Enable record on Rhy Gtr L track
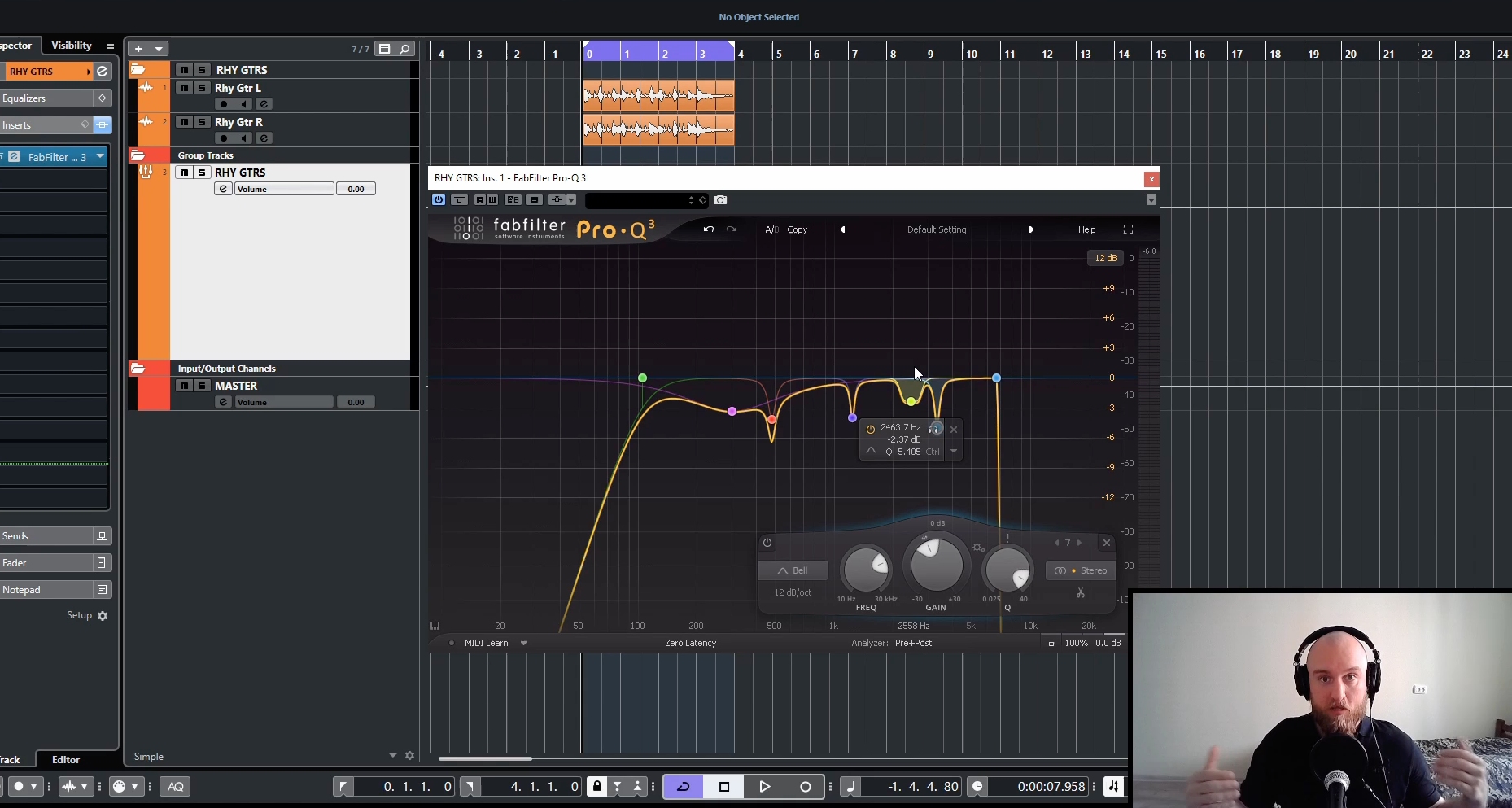This screenshot has width=1512, height=808. (224, 104)
